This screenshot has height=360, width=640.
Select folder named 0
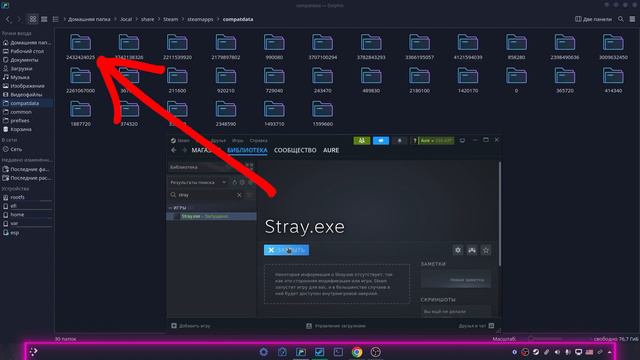[516, 80]
